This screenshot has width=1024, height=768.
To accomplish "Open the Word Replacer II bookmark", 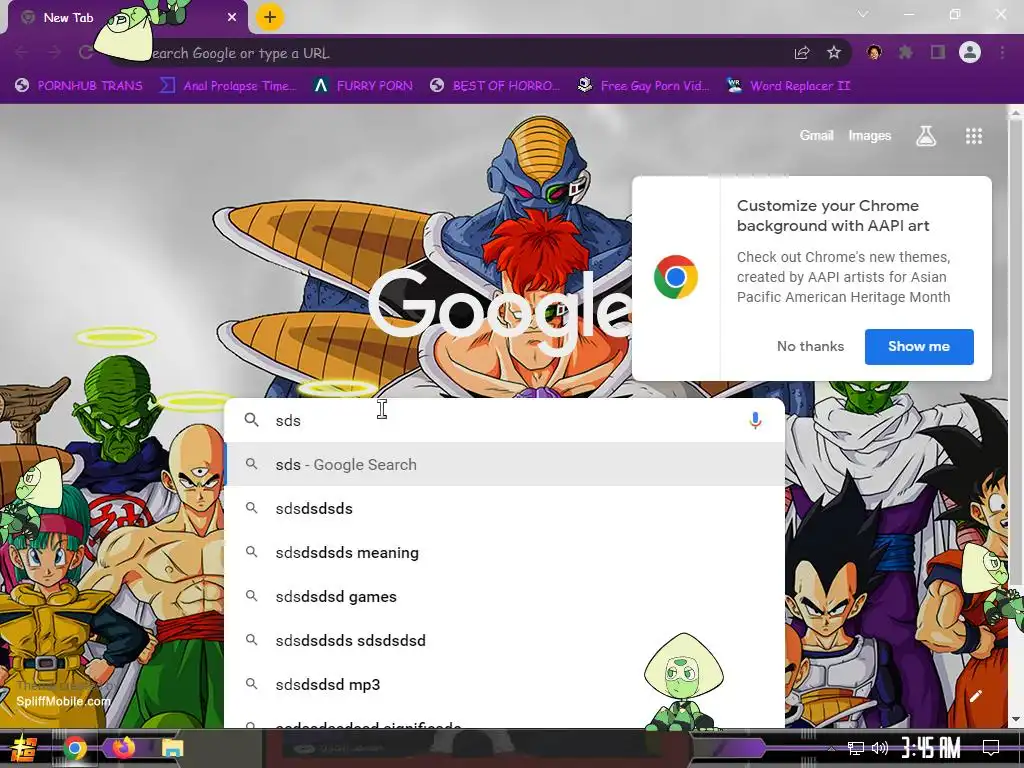I will [788, 86].
